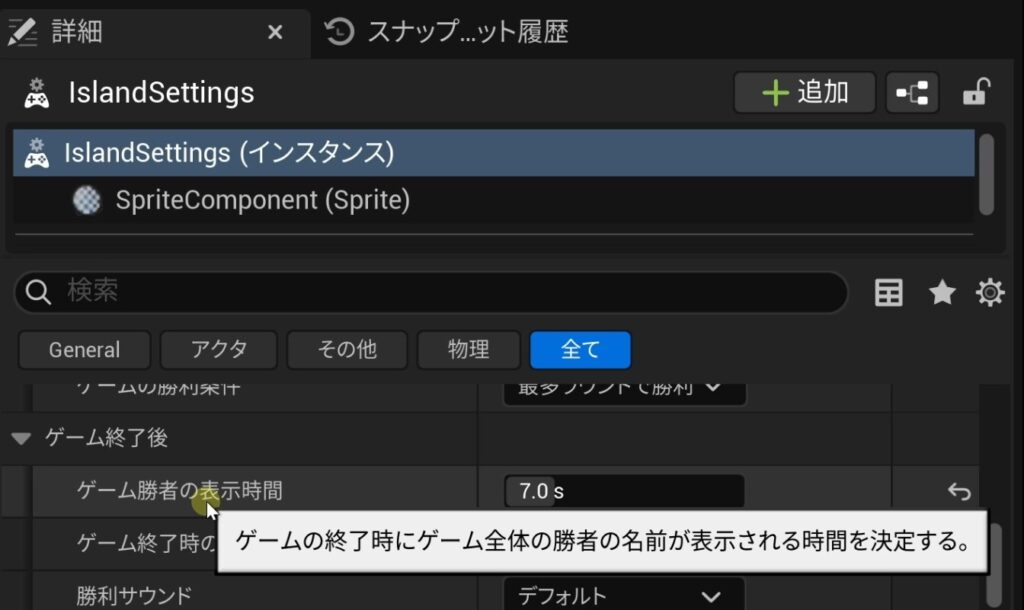The image size is (1024, 610).
Task: Filter properties by General
Action: tap(84, 350)
